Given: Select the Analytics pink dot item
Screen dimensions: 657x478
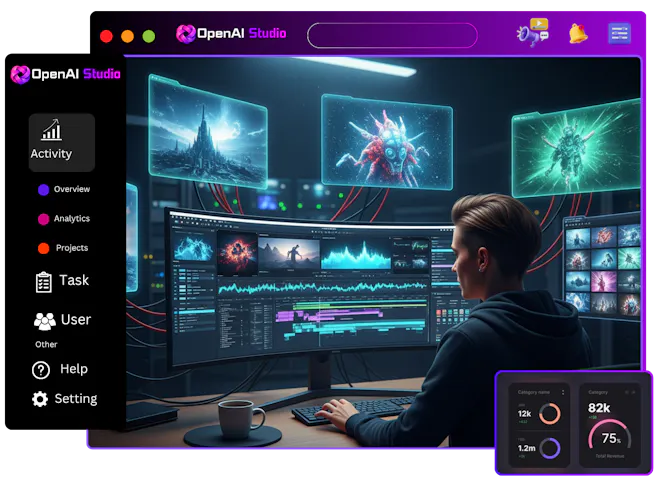Looking at the screenshot, I should (64, 219).
